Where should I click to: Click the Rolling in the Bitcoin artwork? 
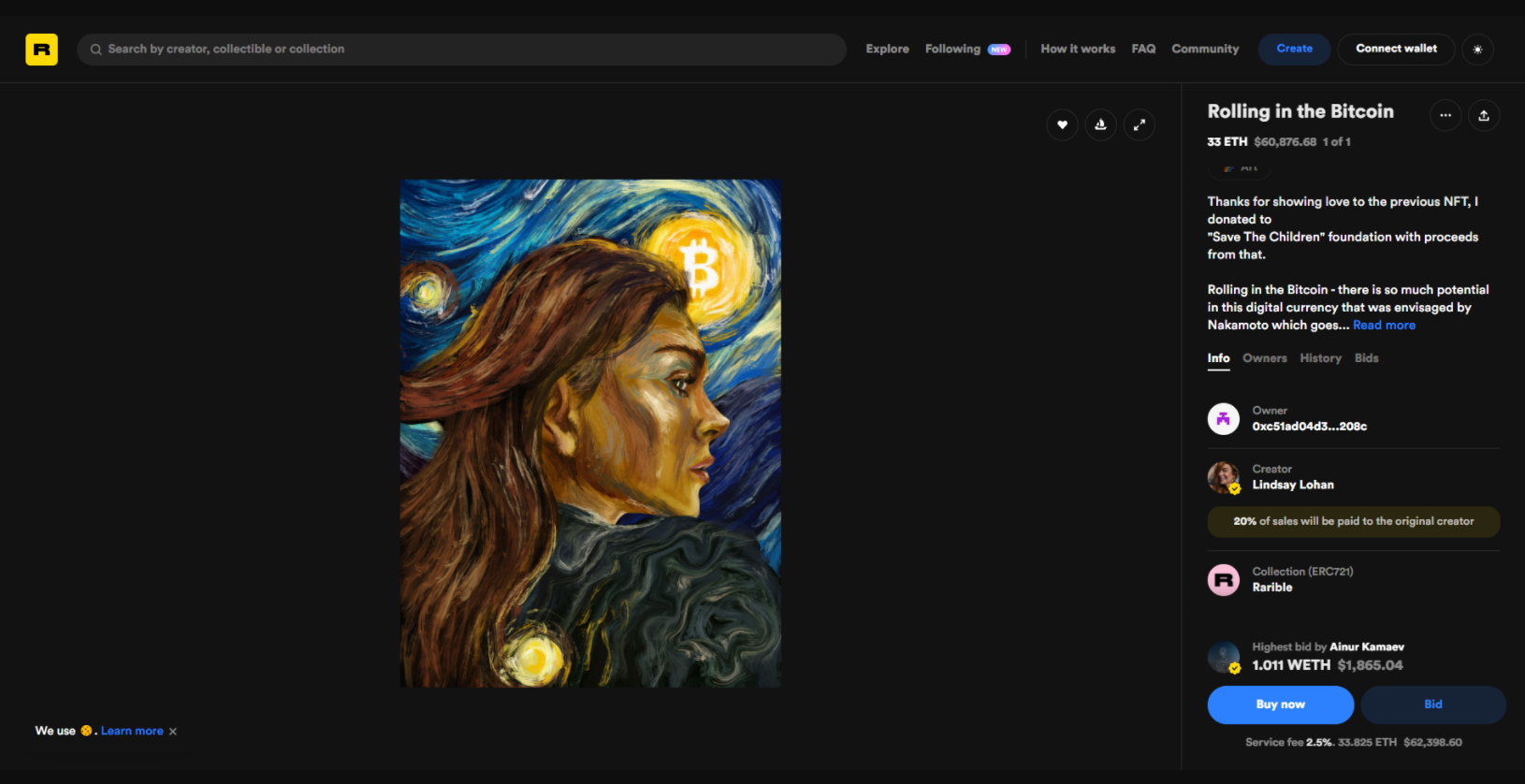coord(590,433)
